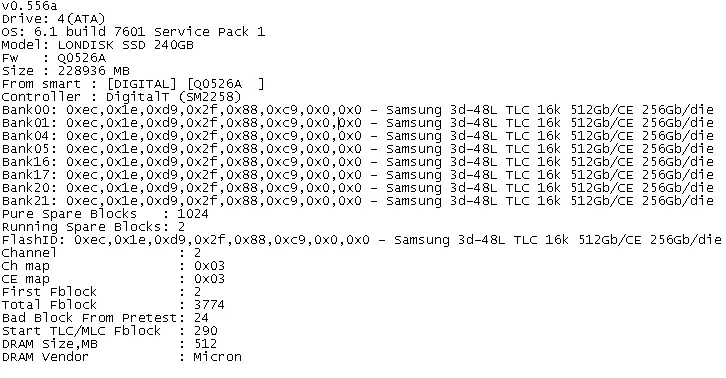The image size is (726, 378).
Task: Click the Bank21 flash ID line
Action: [x=357, y=201]
